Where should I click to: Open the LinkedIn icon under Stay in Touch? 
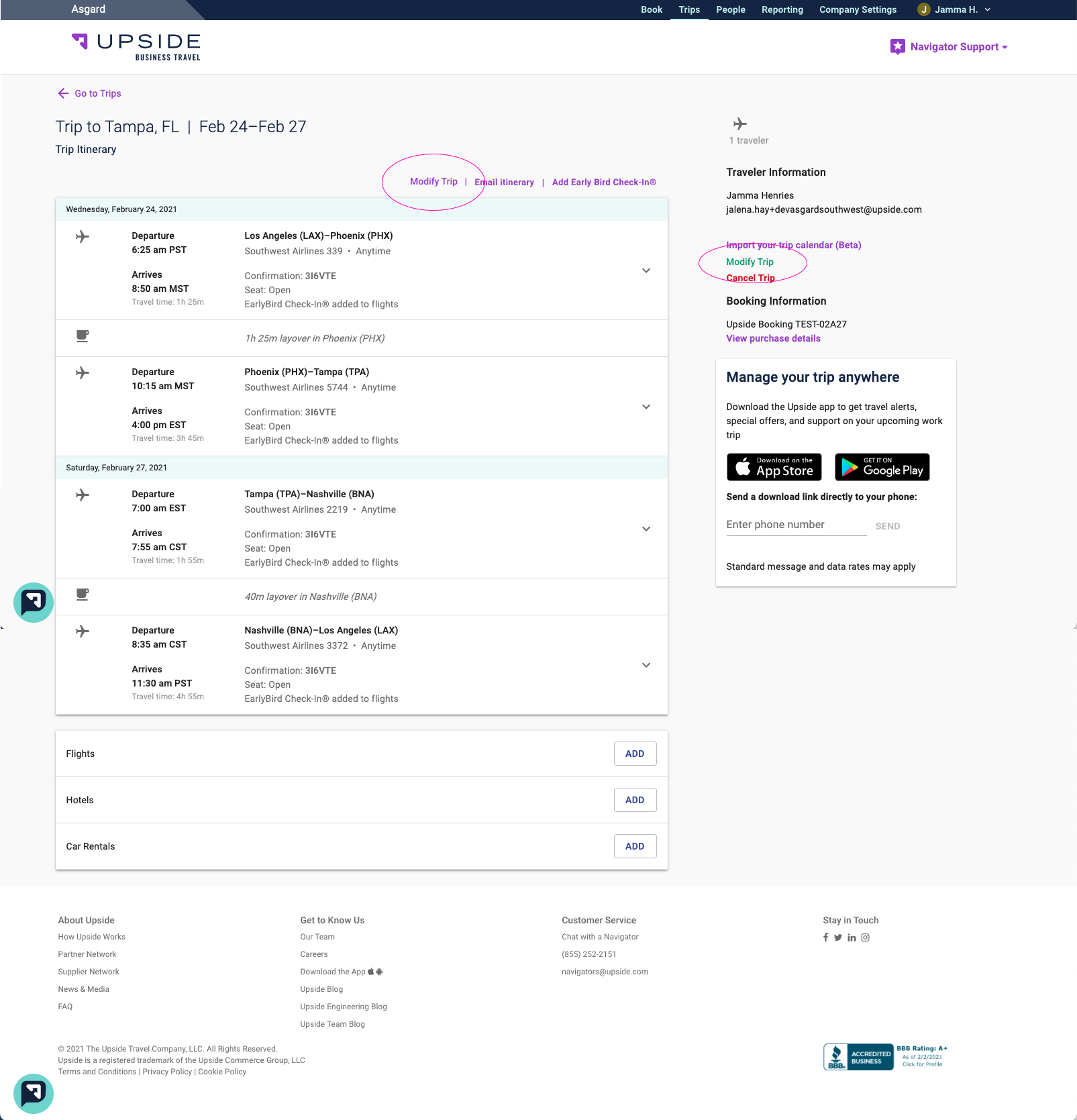tap(852, 937)
